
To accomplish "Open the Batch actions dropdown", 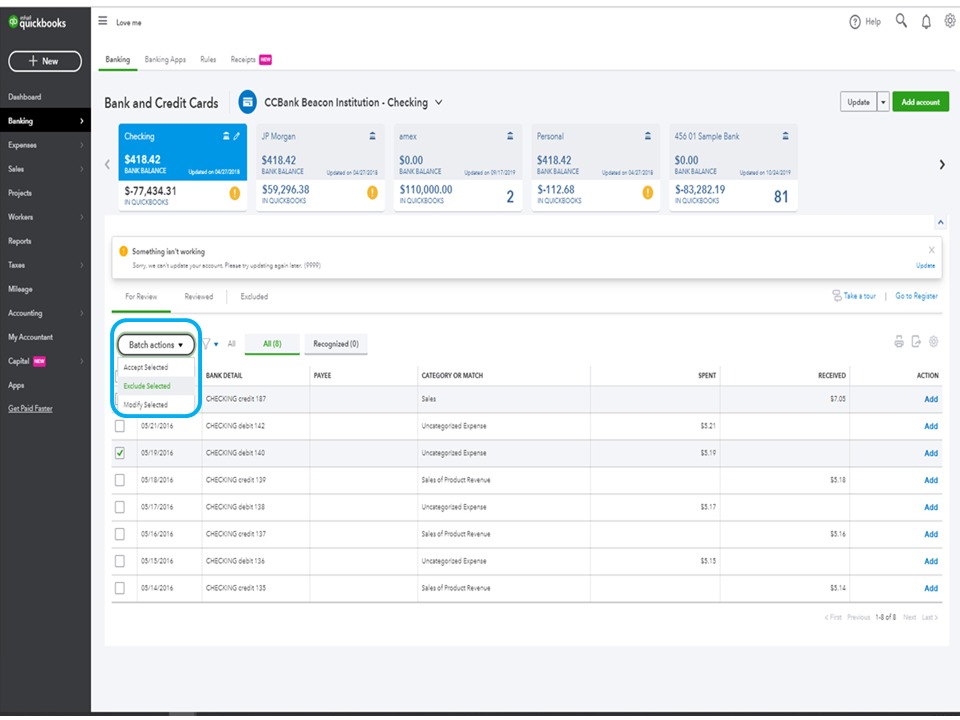I will [156, 344].
